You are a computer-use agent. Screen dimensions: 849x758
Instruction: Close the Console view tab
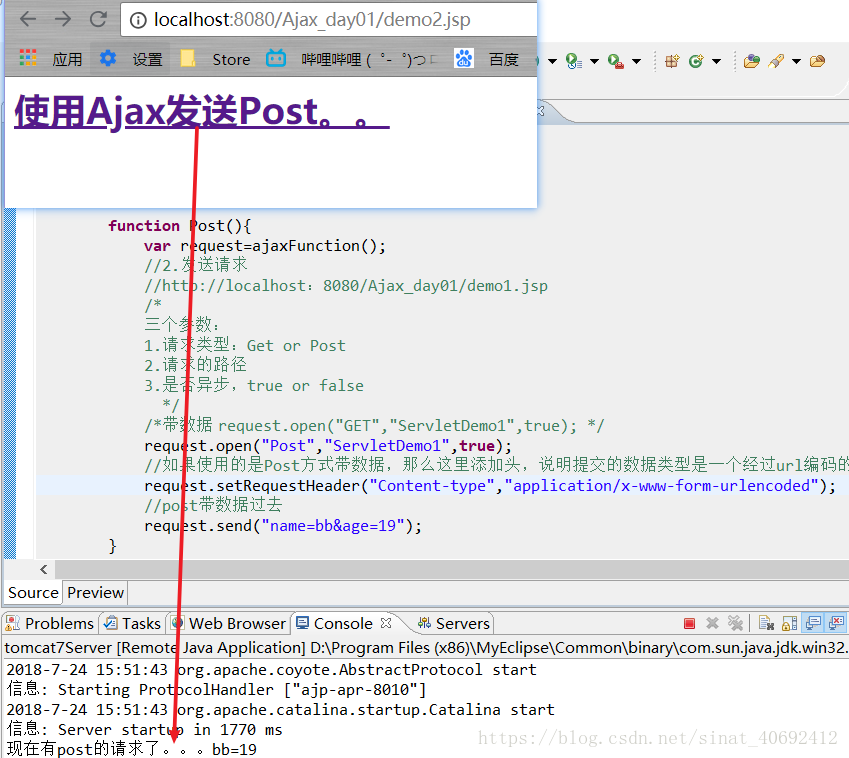[386, 623]
